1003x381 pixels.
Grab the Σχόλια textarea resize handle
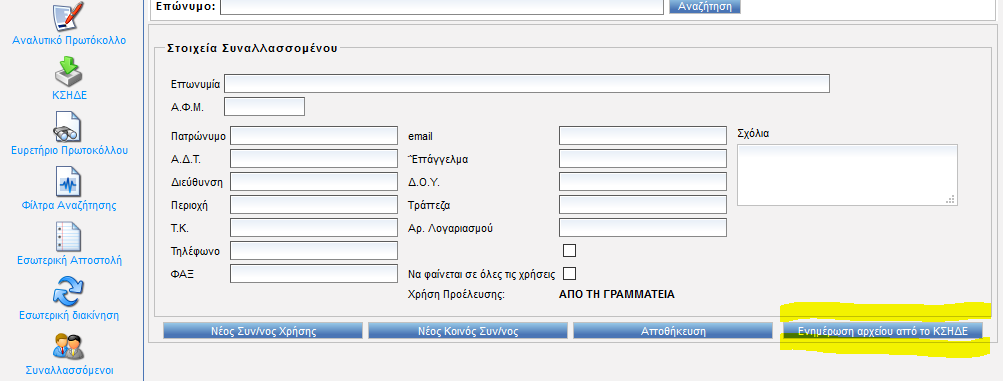951,199
